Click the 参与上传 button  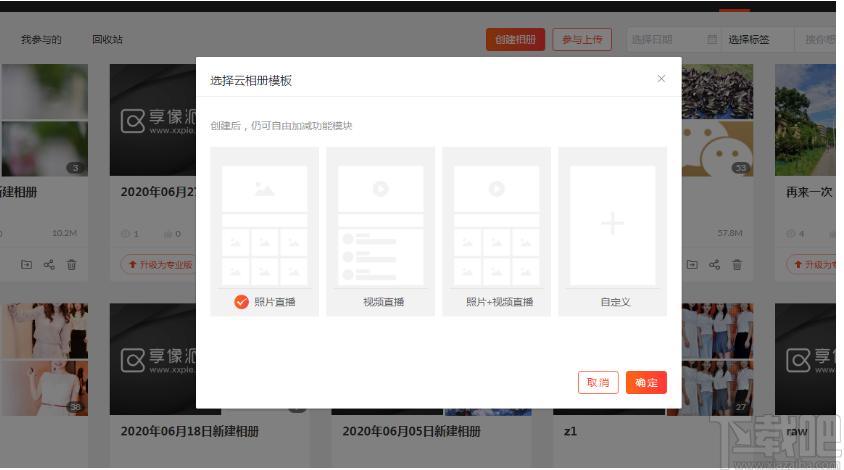tap(582, 39)
